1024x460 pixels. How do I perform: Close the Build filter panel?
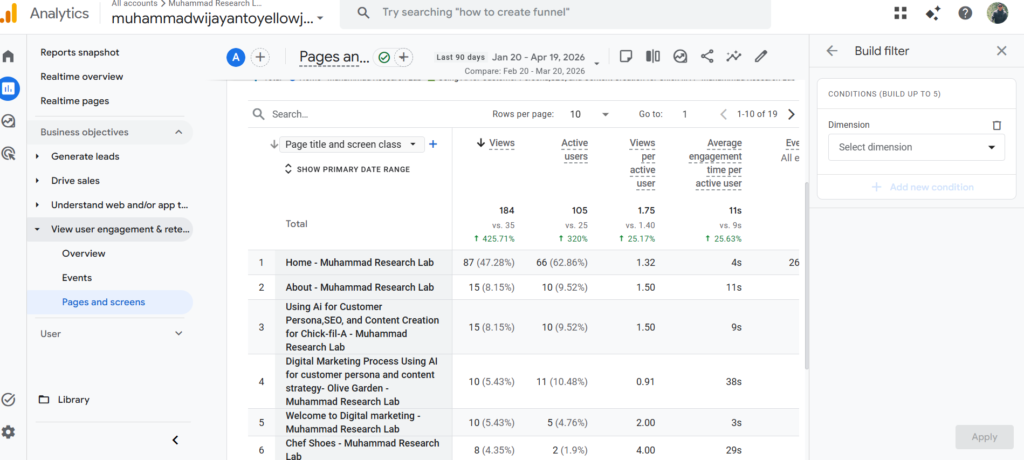(x=1001, y=51)
